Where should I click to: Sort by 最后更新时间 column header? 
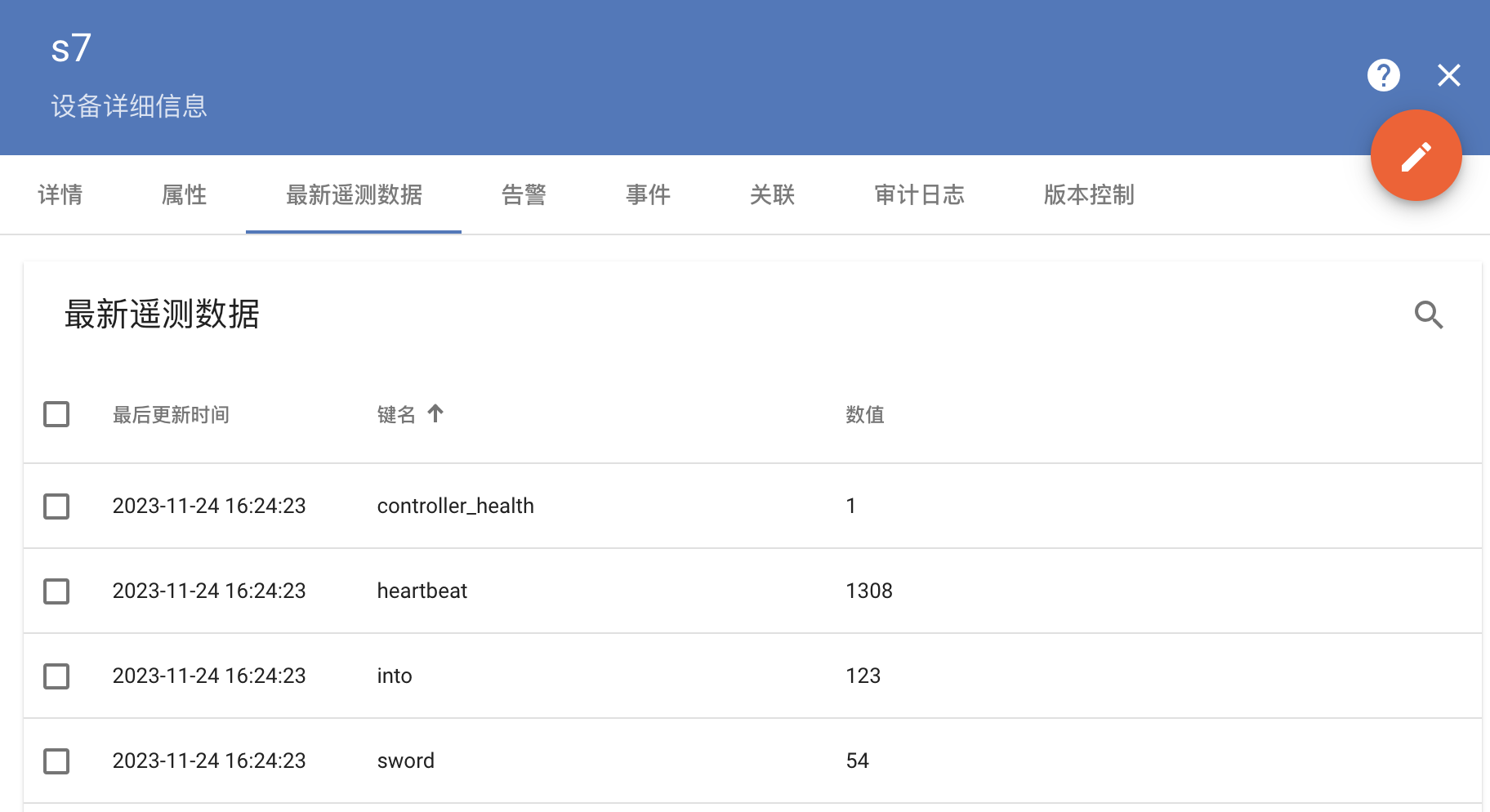[x=171, y=415]
